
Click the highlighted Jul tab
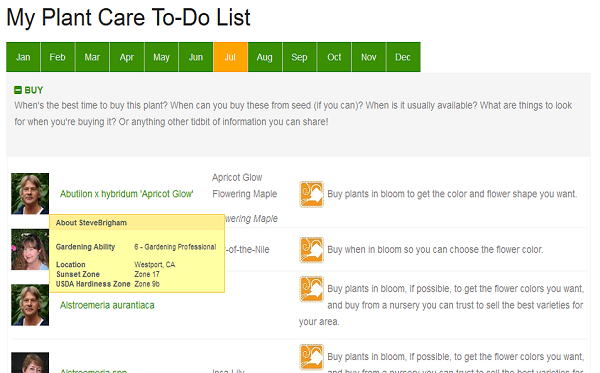click(230, 57)
